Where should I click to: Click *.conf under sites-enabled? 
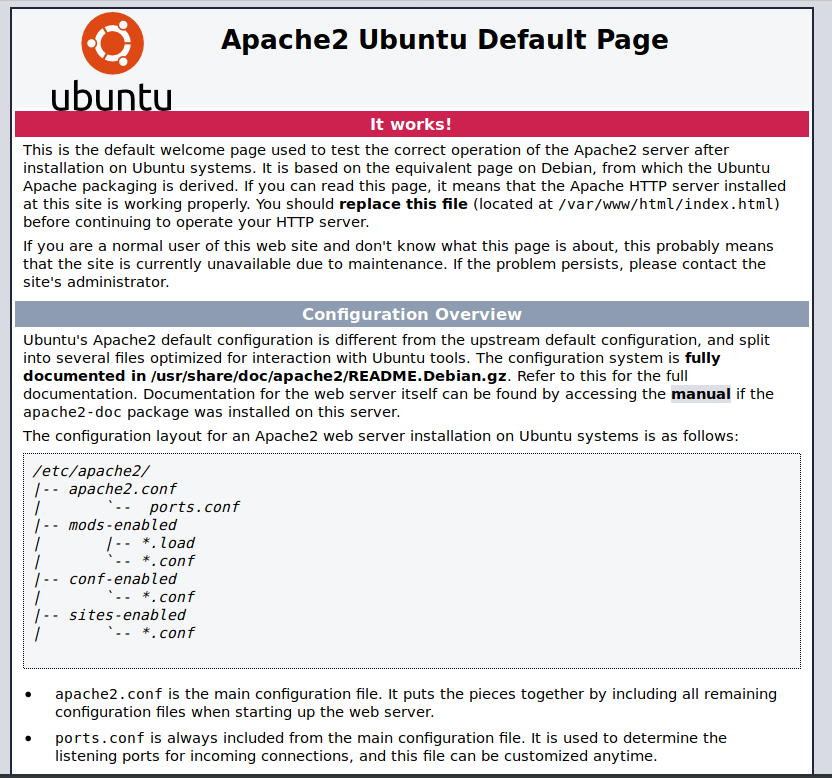[x=168, y=634]
